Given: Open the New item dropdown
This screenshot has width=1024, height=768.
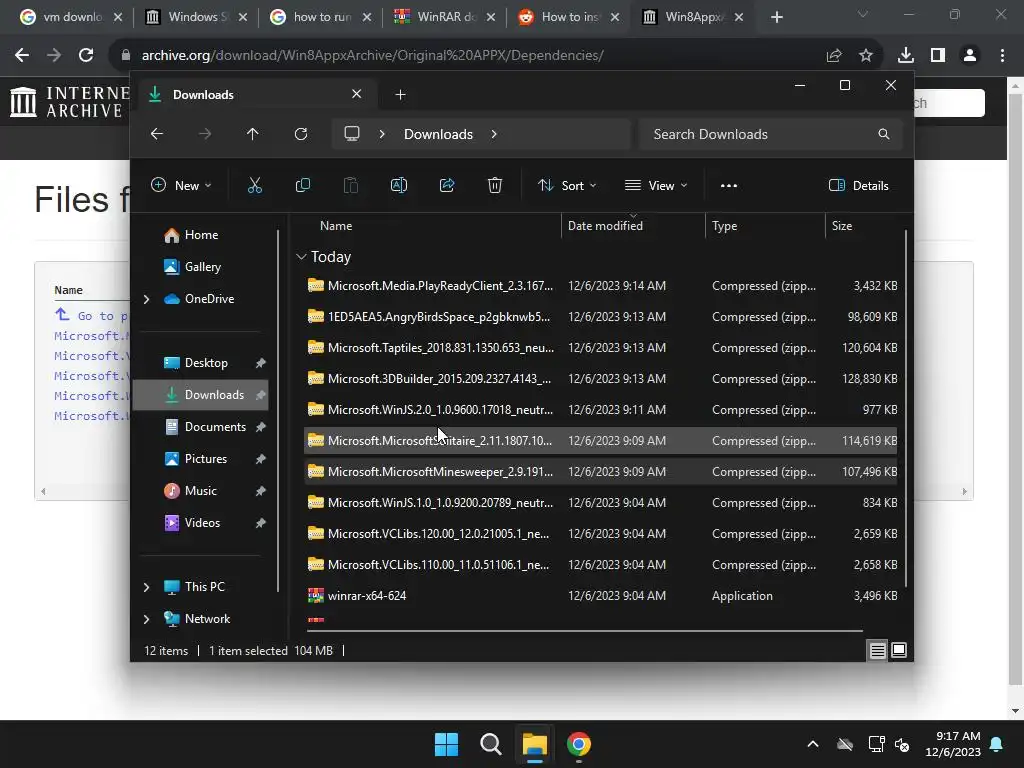Looking at the screenshot, I should click(181, 185).
